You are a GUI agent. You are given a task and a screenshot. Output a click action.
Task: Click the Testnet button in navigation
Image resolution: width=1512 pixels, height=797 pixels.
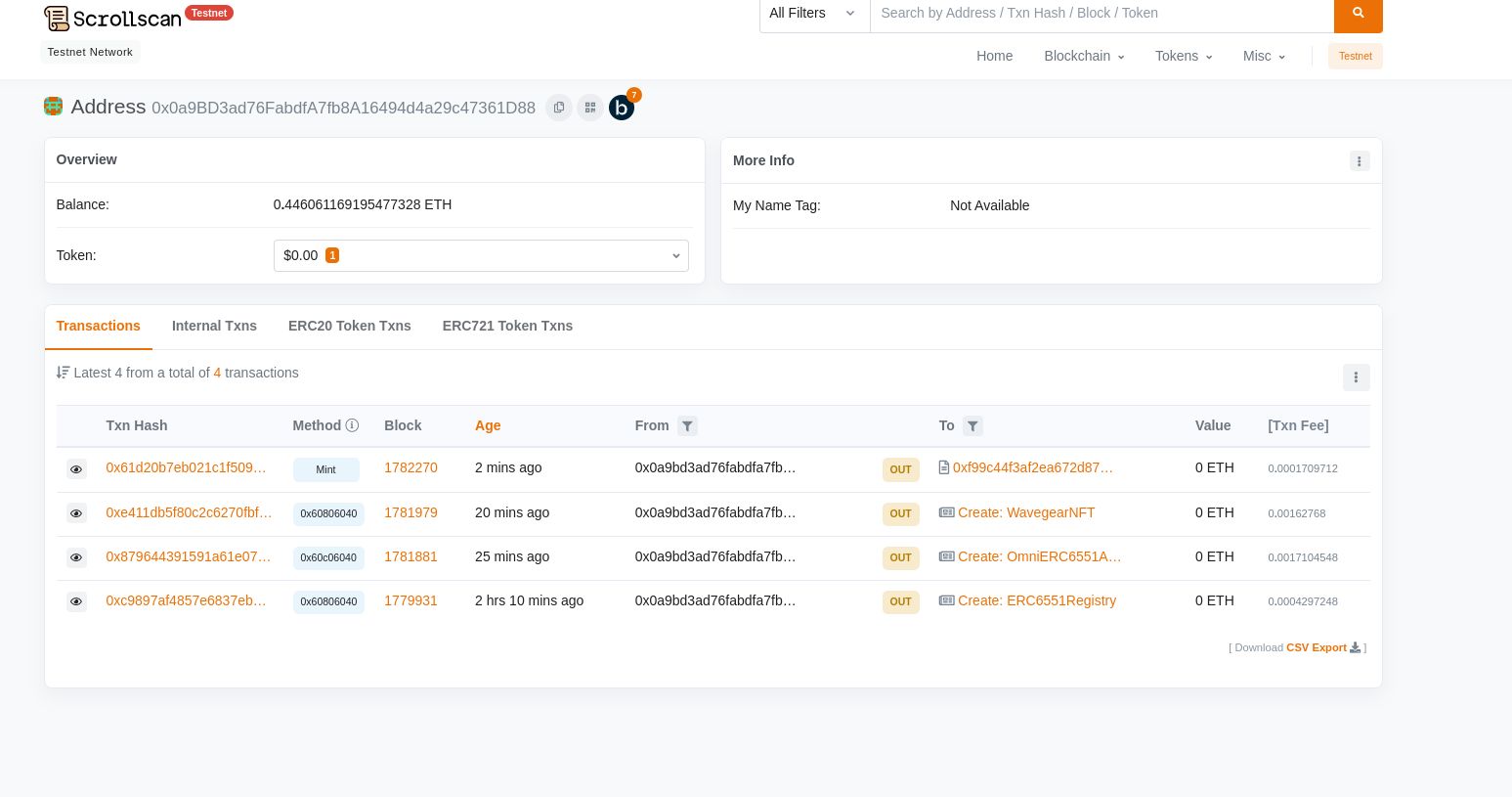pos(1355,56)
